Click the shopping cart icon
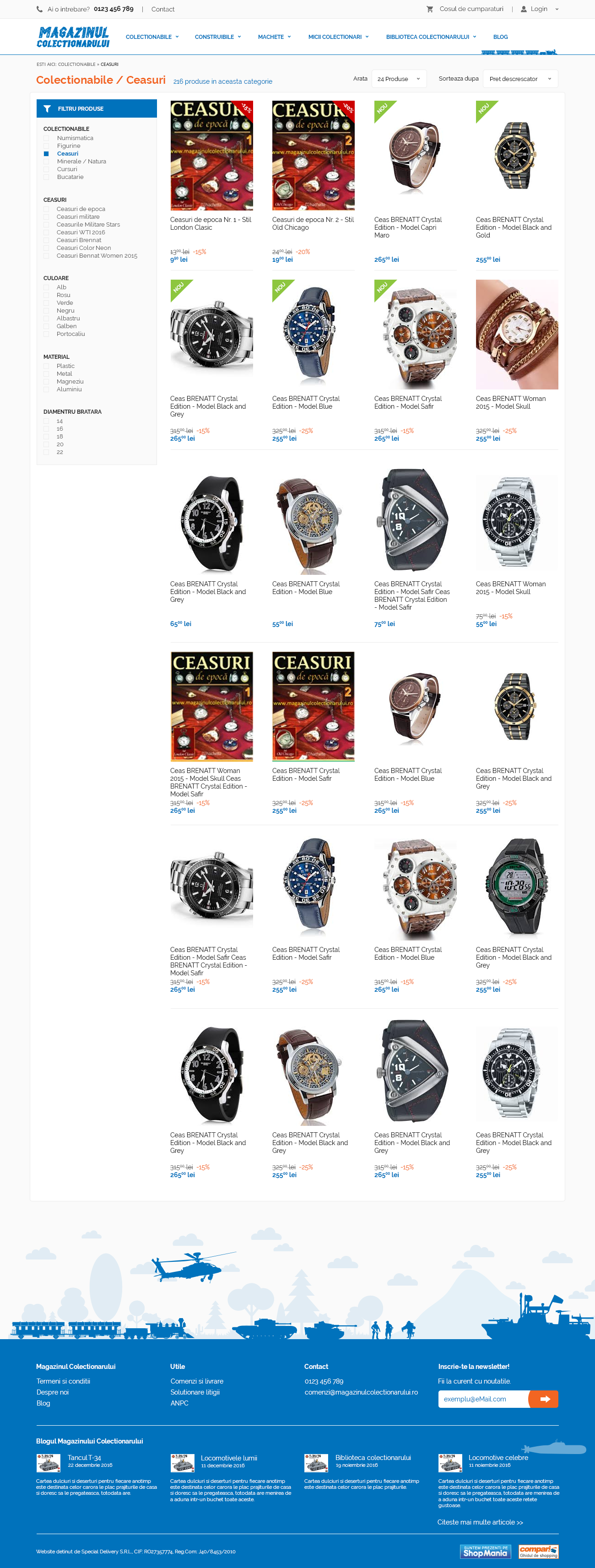 pyautogui.click(x=430, y=9)
